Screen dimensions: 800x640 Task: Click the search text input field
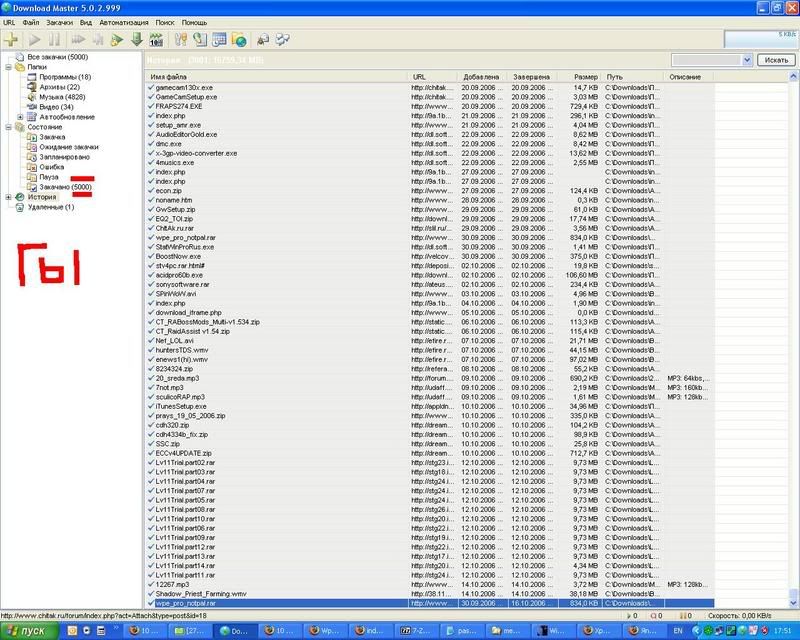pos(707,60)
